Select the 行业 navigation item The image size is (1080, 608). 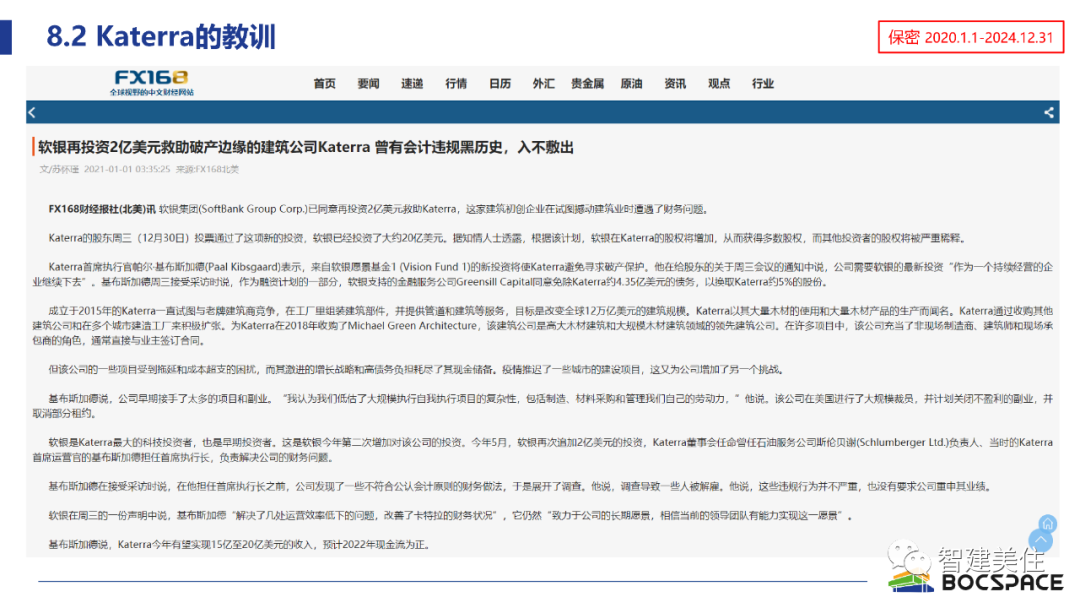coord(763,83)
